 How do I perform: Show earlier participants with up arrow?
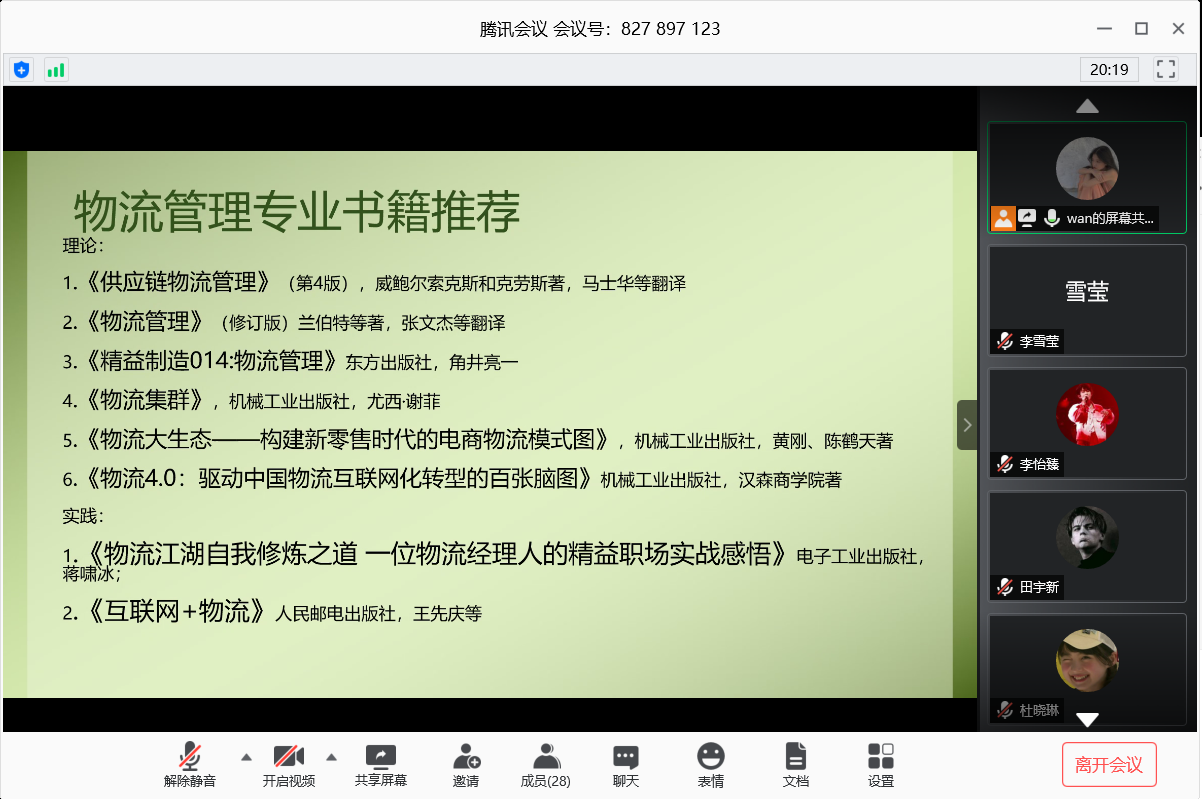point(1087,106)
